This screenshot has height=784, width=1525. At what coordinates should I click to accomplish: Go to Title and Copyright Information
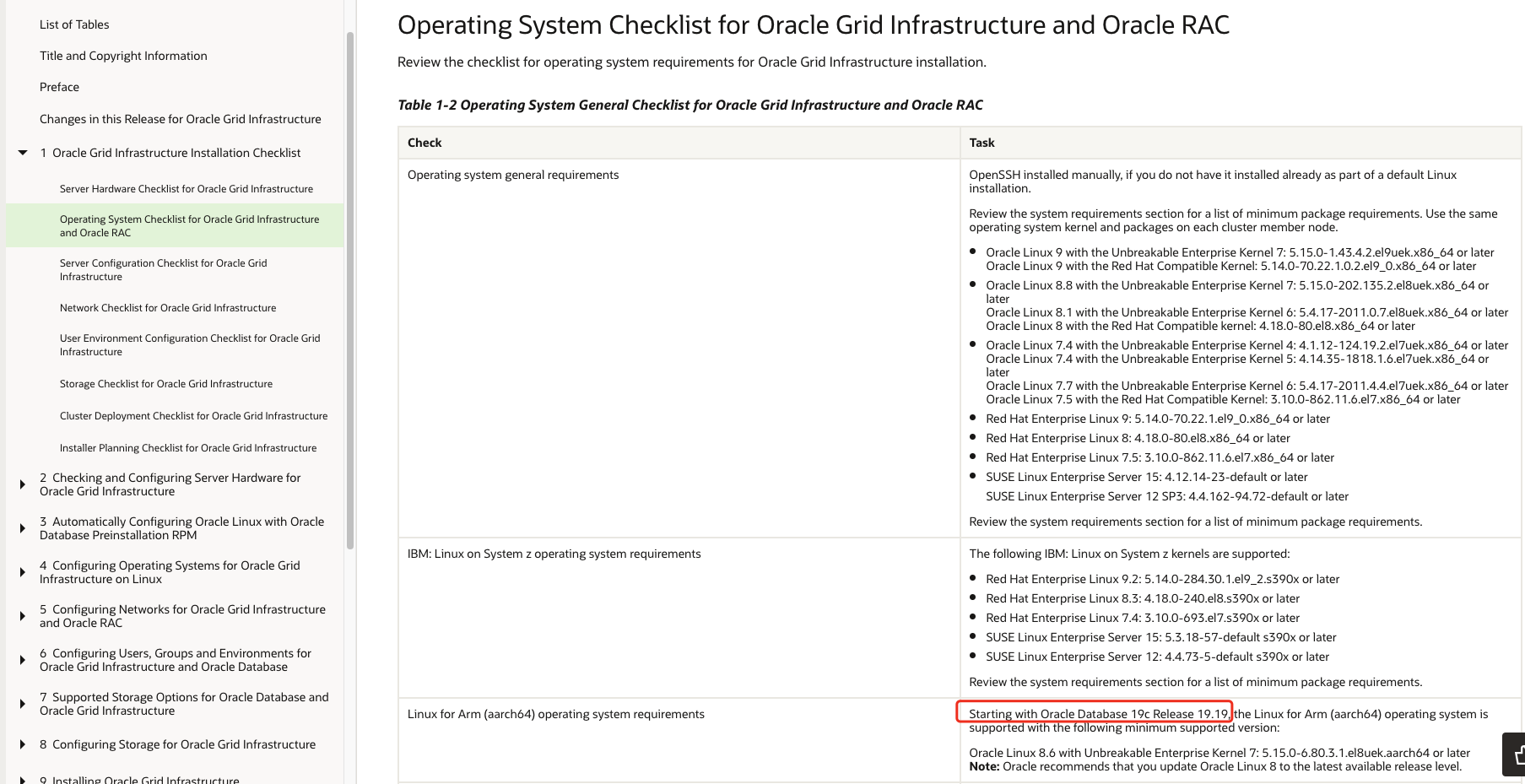[x=123, y=56]
